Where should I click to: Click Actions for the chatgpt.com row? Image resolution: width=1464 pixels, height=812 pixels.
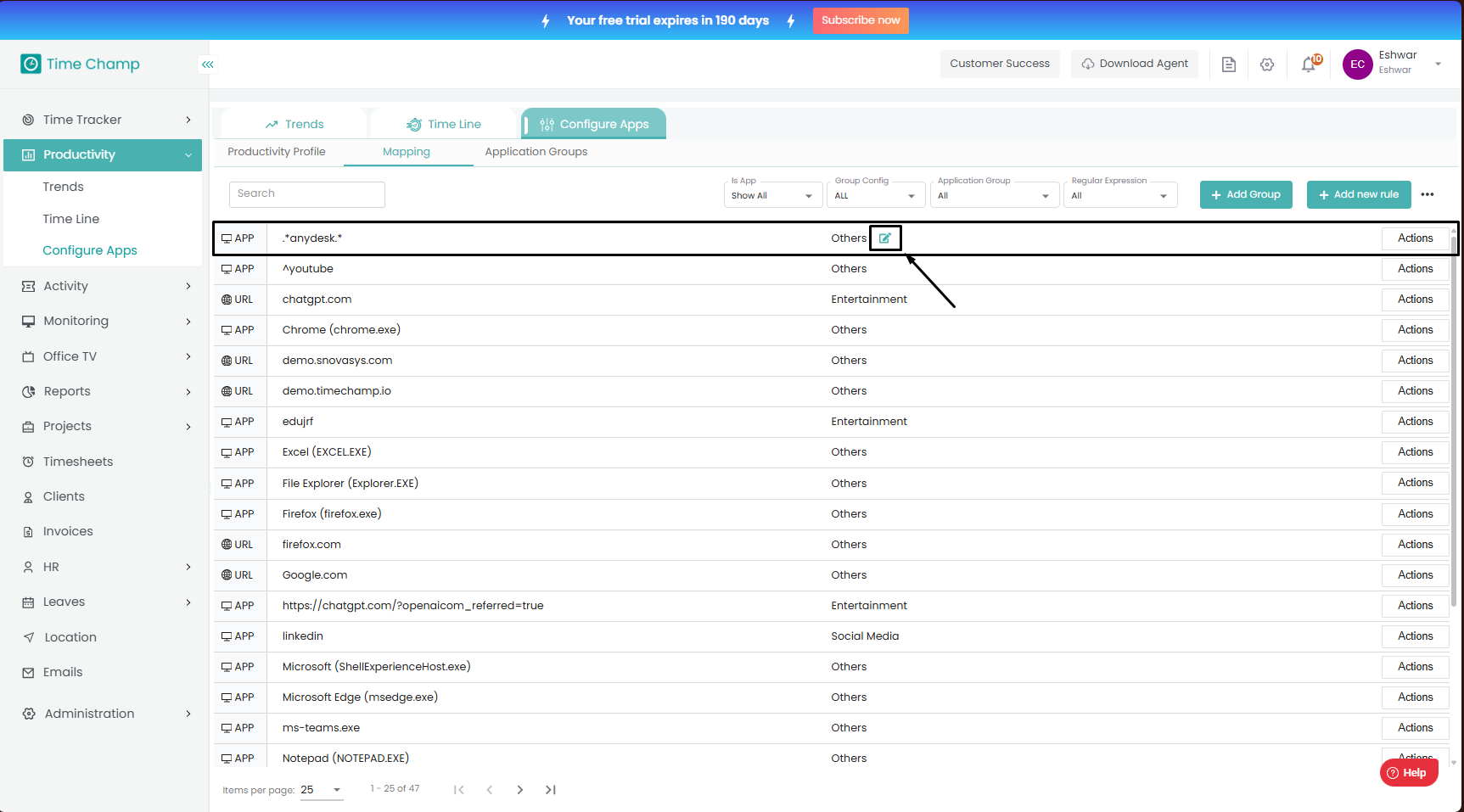[1416, 300]
